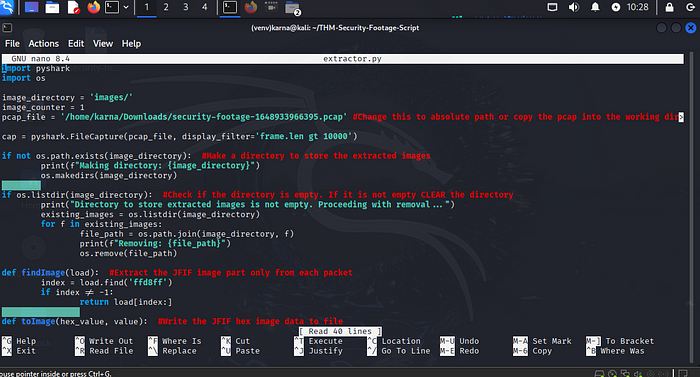This screenshot has height=377, width=700.
Task: Place cursor on 'import pyshark' line
Action: [36, 68]
